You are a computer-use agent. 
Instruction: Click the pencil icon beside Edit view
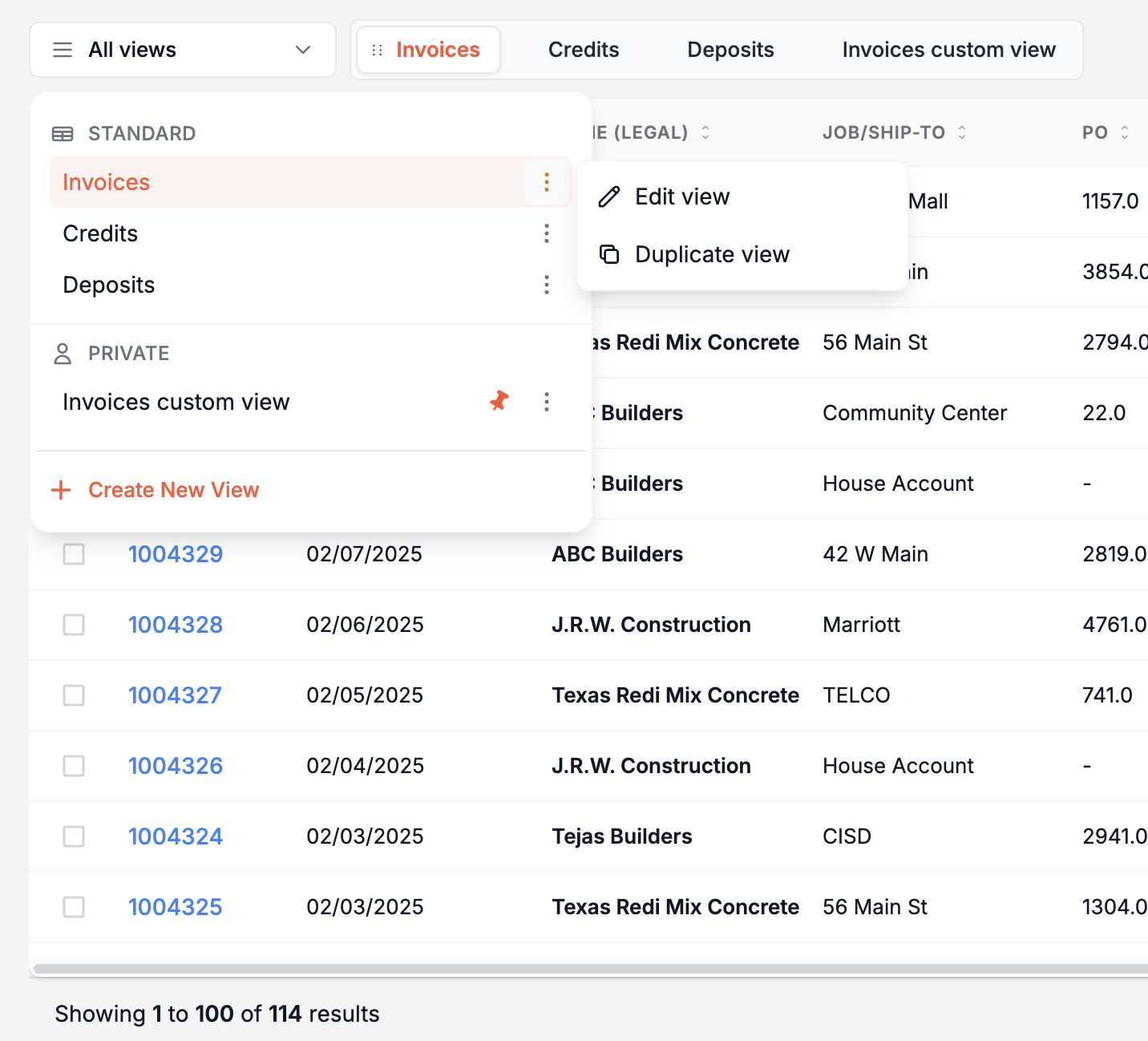pyautogui.click(x=609, y=196)
